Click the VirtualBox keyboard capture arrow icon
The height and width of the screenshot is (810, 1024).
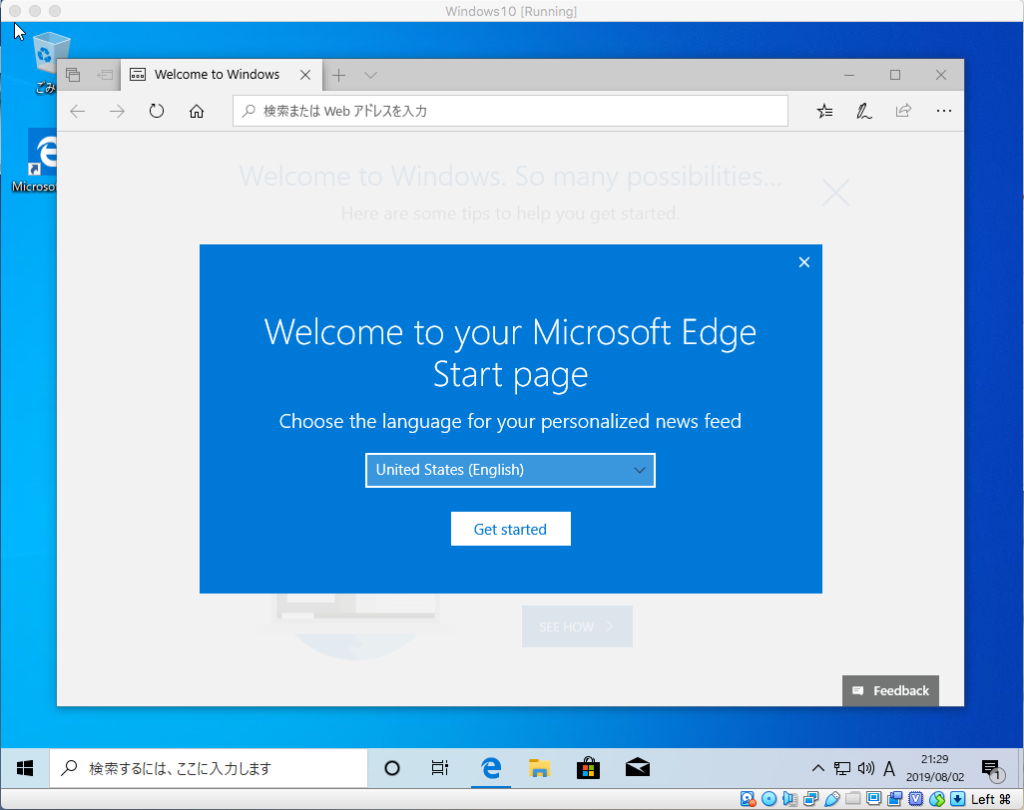click(x=958, y=799)
